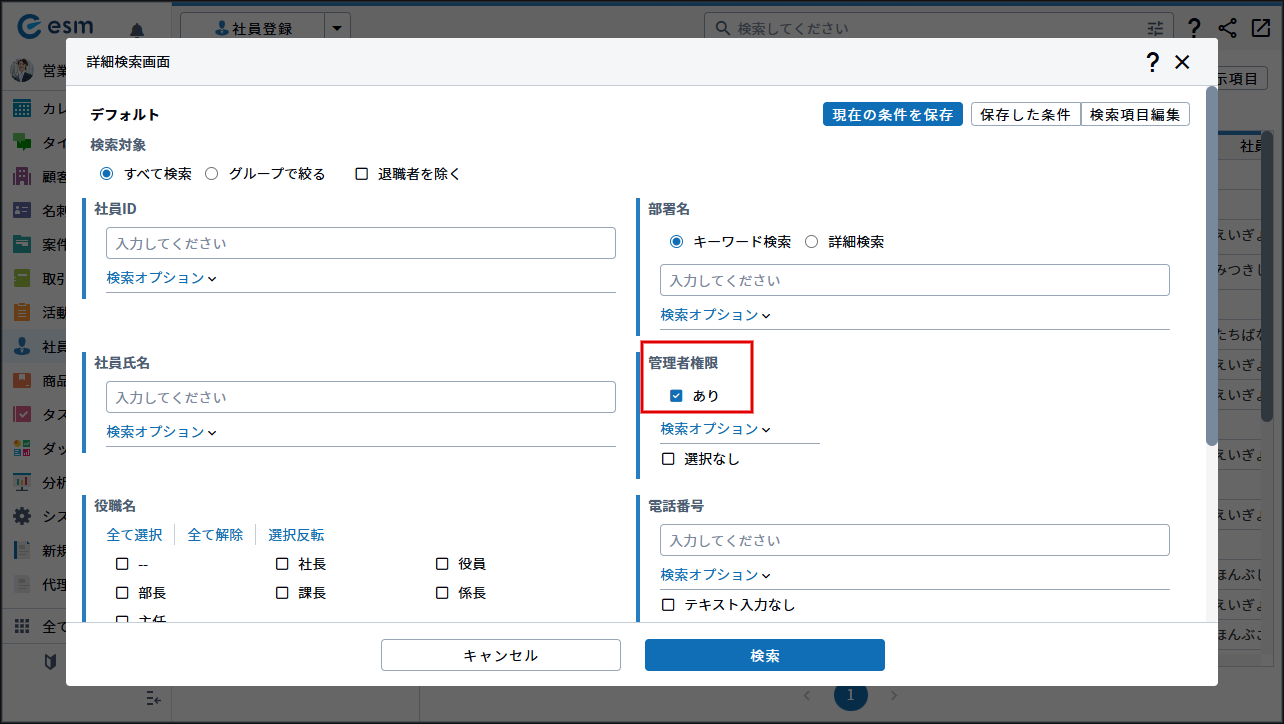The image size is (1284, 724).
Task: Expand 検索オプション under 部署名
Action: (x=715, y=315)
